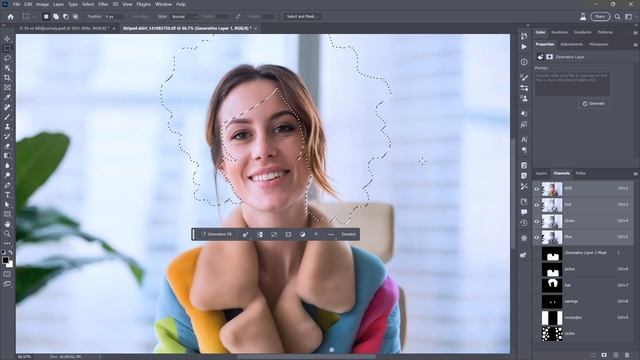Select the Rectangular Marquee tool in toolbox
Viewport: 640px width, 360px height.
7,48
